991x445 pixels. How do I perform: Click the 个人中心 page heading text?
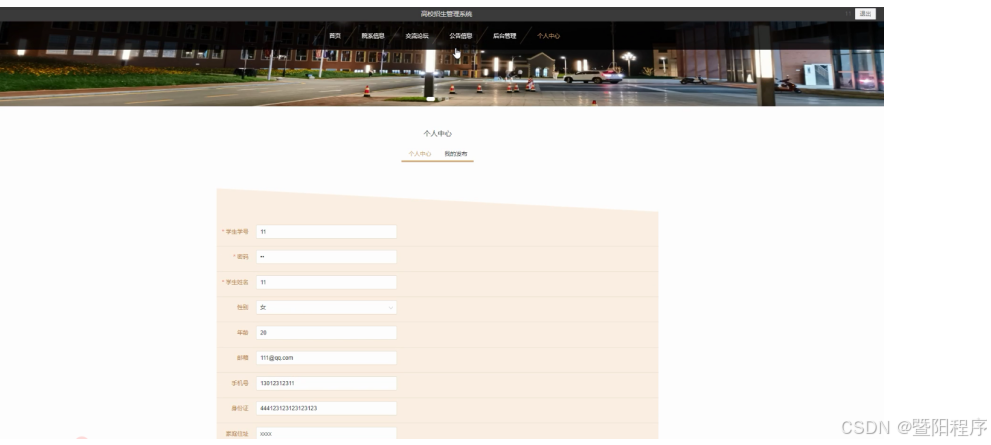[x=437, y=133]
